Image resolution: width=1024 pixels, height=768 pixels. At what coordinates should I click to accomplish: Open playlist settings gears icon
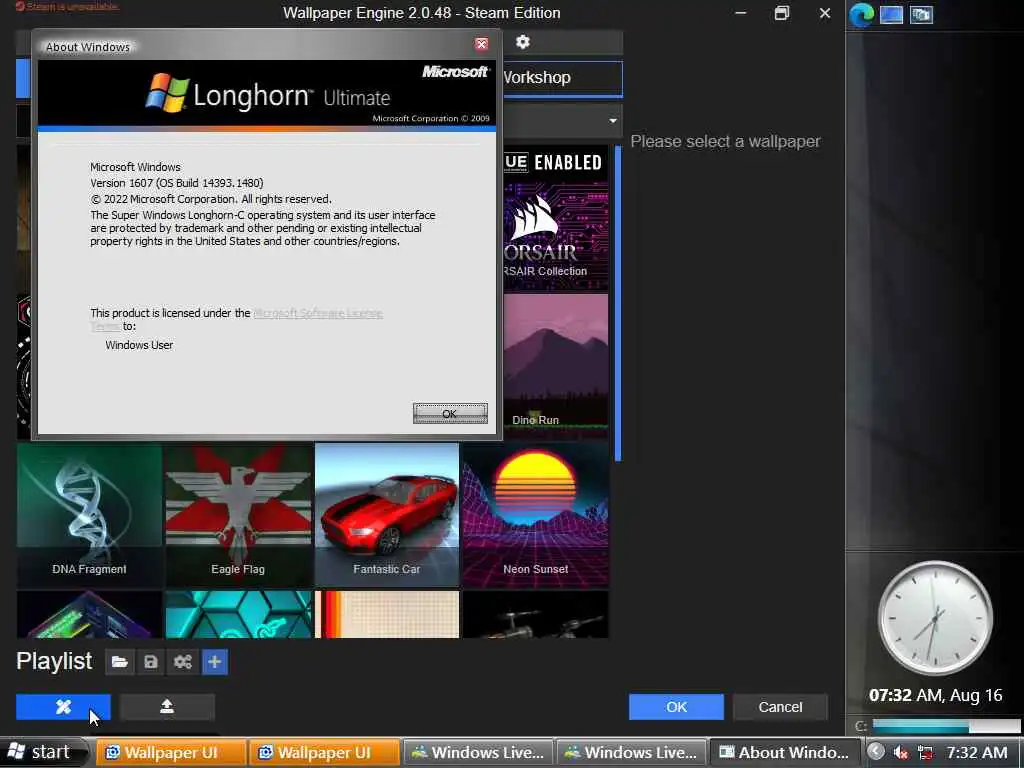[x=183, y=662]
